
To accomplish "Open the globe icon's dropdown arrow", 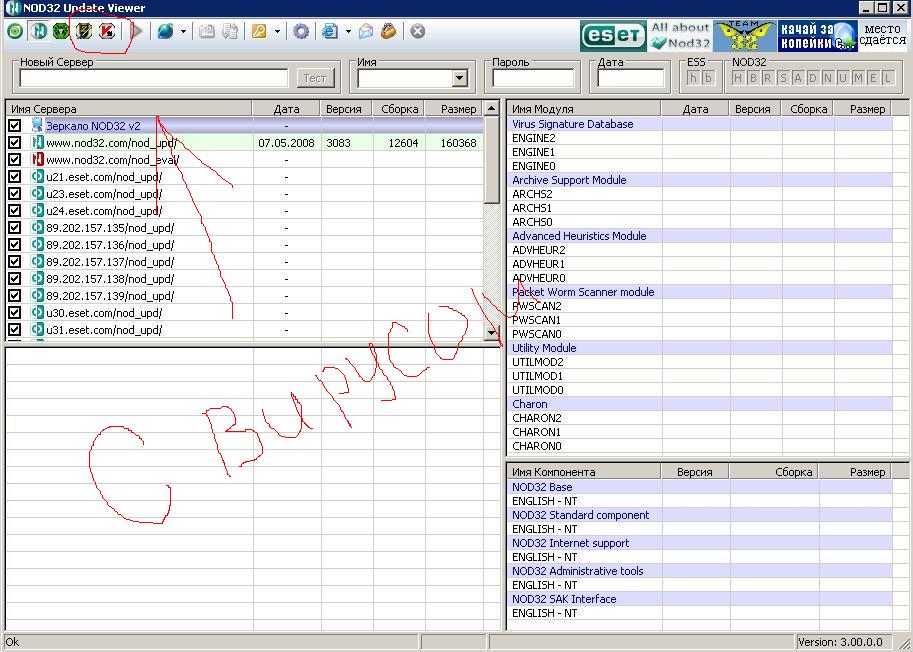I will (x=183, y=31).
